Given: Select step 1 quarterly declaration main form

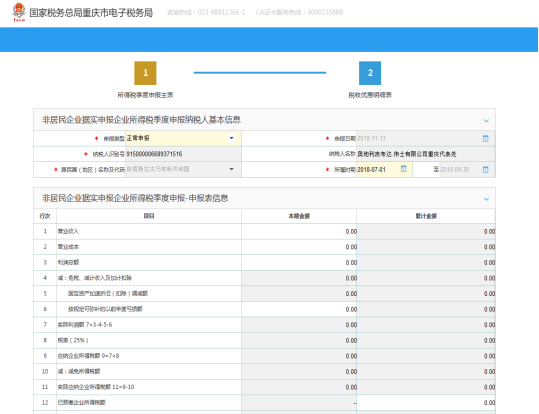Looking at the screenshot, I should pos(145,73).
